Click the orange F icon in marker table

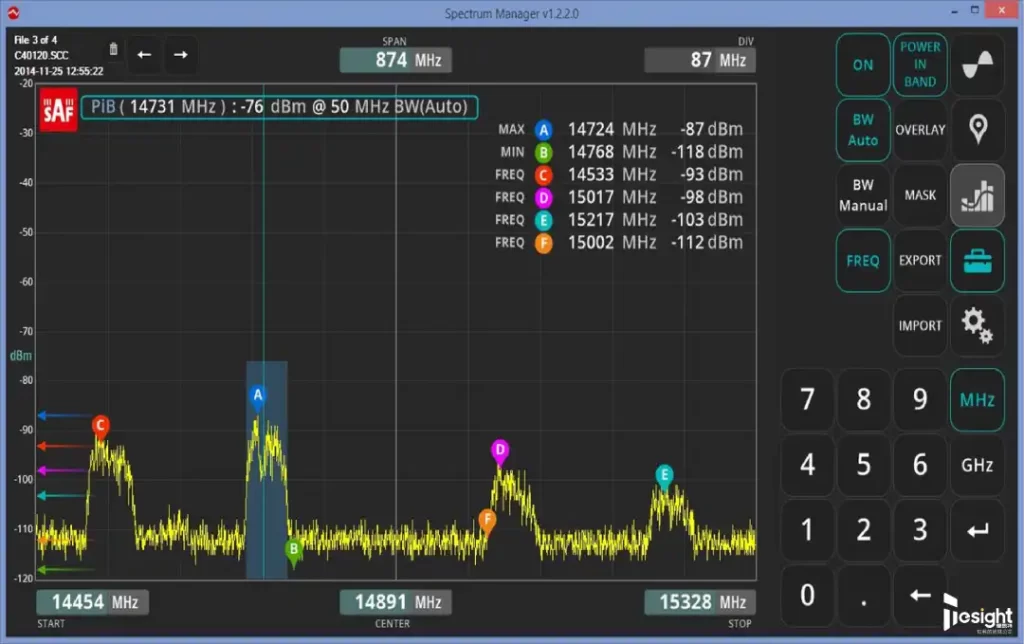543,244
